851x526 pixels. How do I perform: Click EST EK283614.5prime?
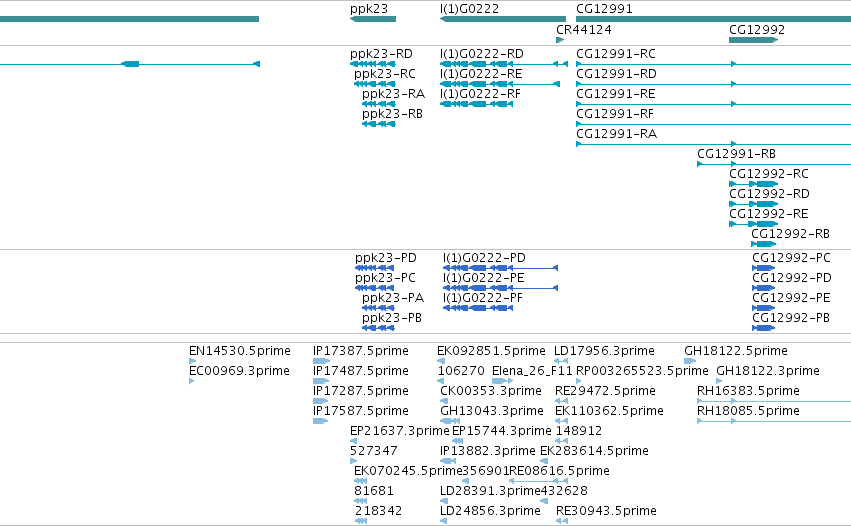pos(544,461)
